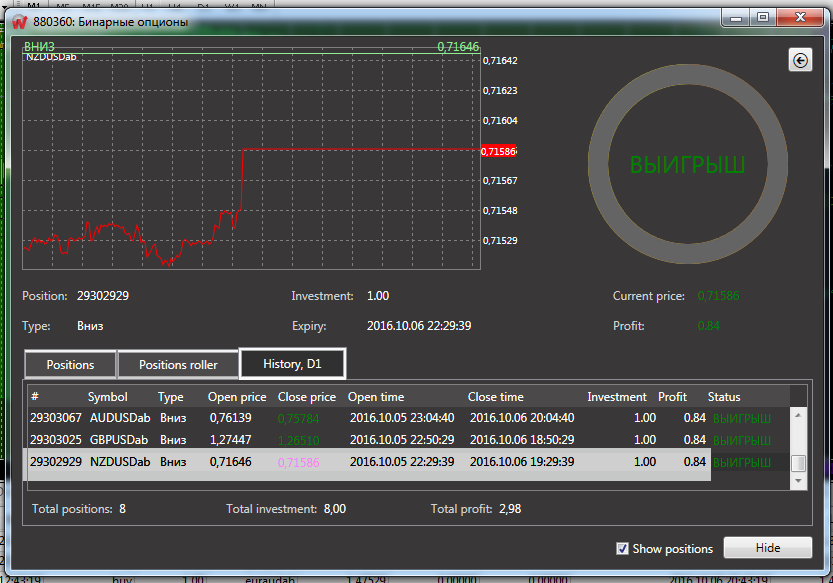
Task: Sort by the Status column header
Action: coord(724,397)
